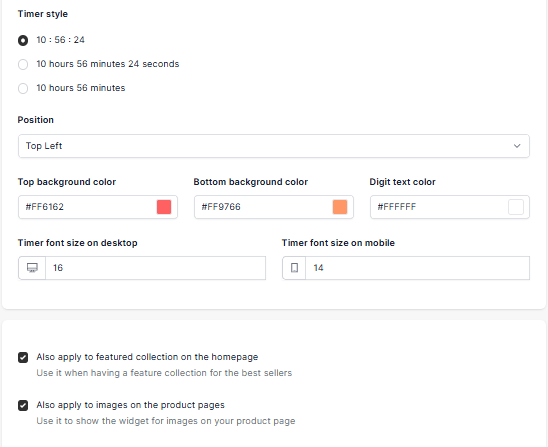Open the red top background color swatch

click(x=164, y=207)
